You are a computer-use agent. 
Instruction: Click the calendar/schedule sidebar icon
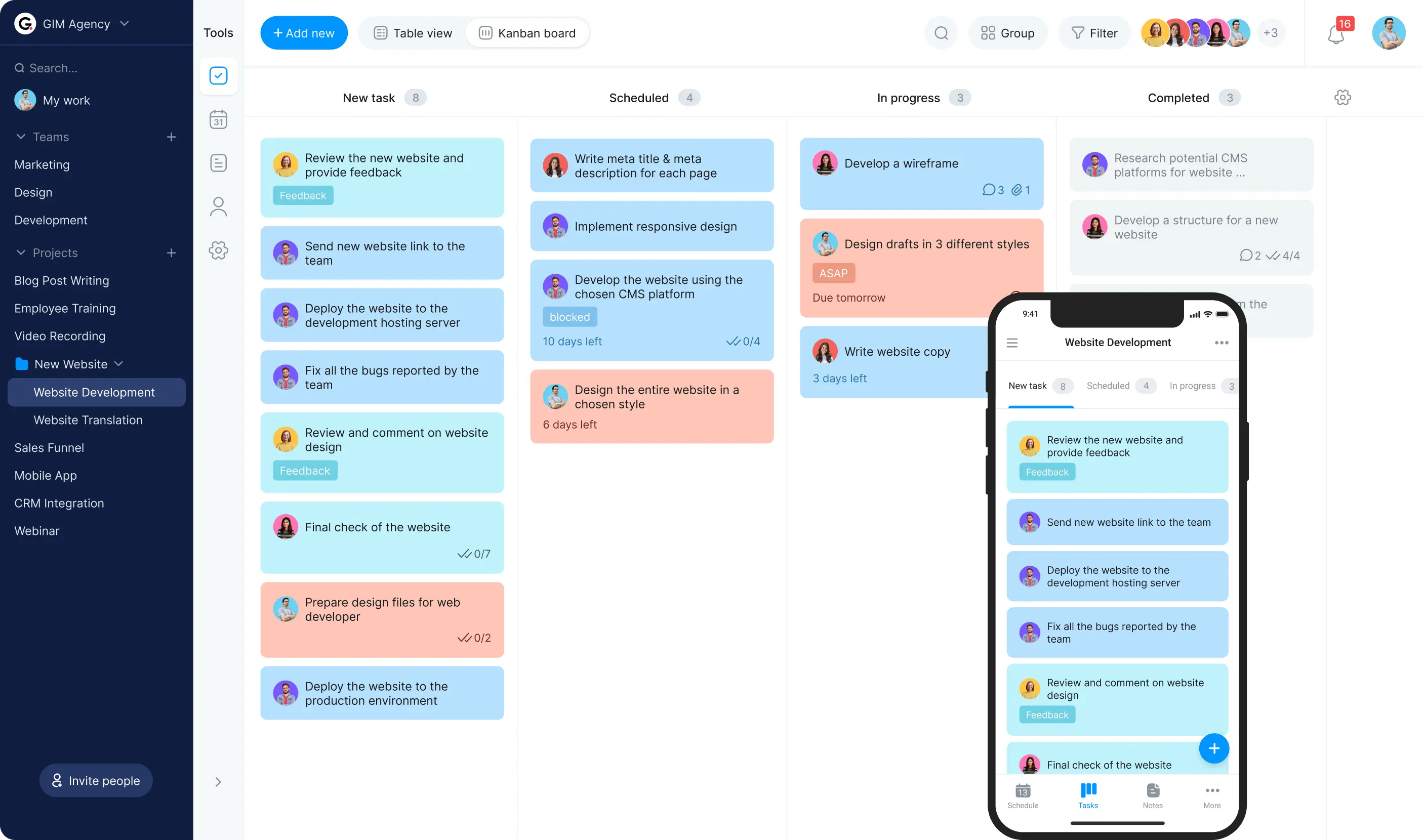tap(218, 120)
